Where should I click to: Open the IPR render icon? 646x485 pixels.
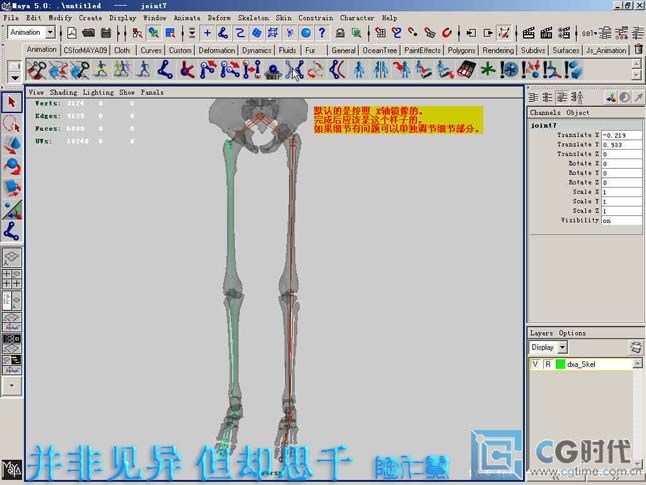tap(546, 33)
